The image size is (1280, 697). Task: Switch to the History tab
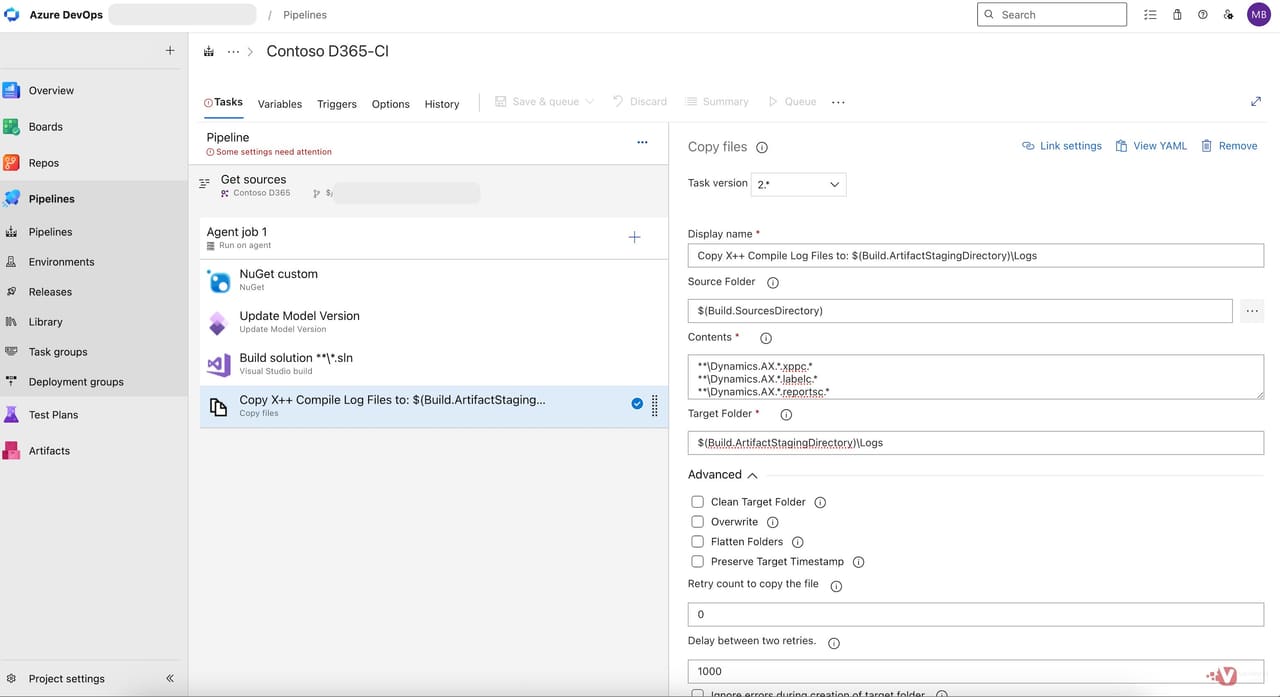click(442, 104)
